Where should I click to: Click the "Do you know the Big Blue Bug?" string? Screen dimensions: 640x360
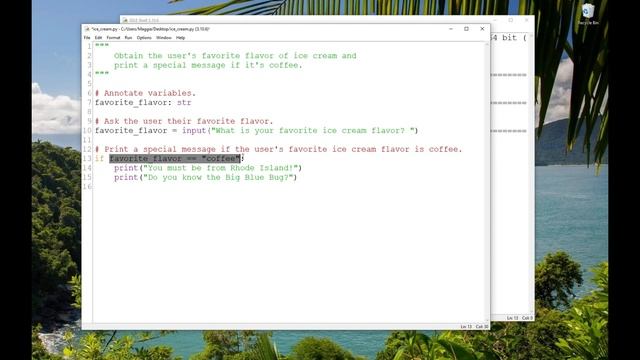point(218,177)
